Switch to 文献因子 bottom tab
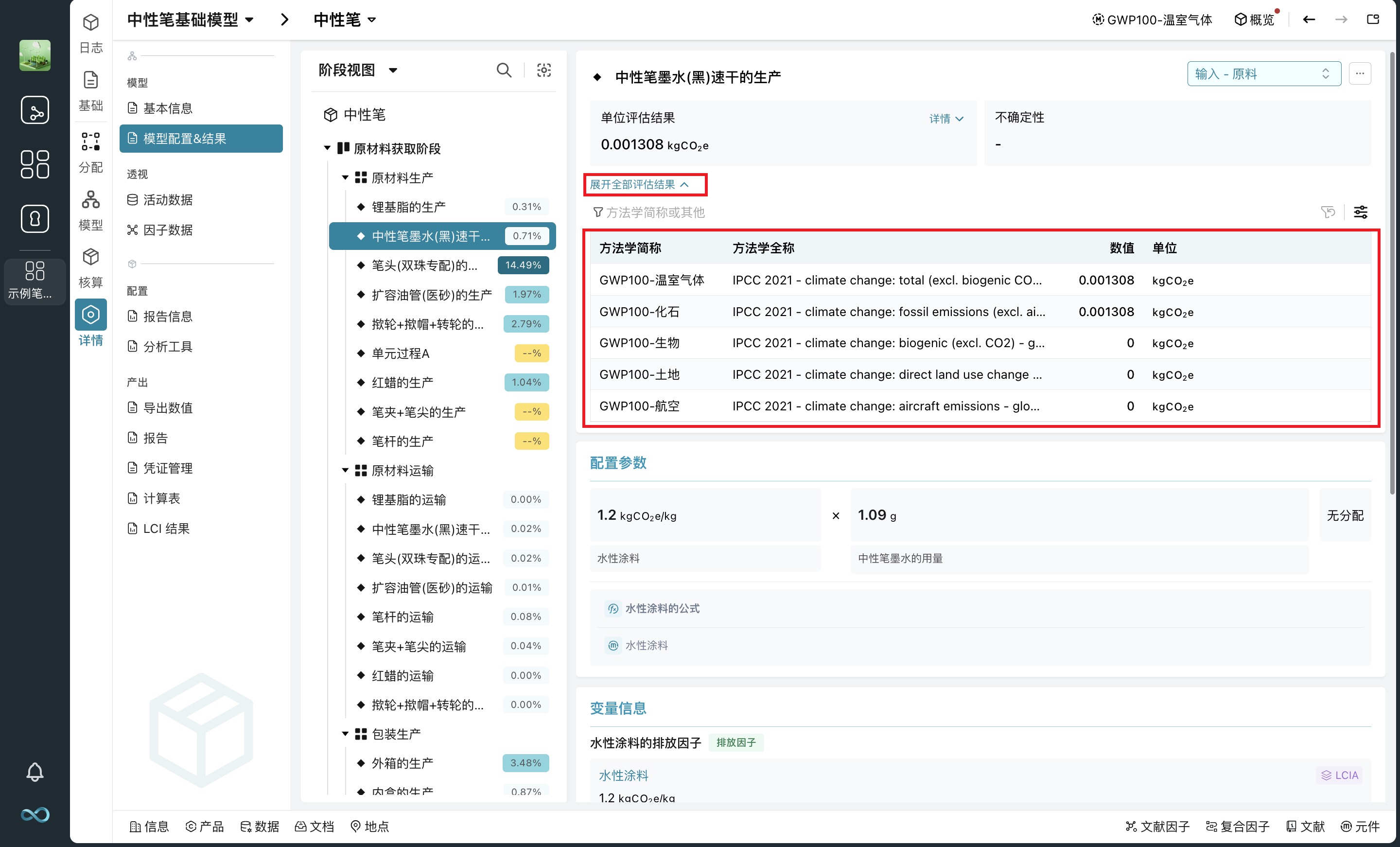The width and height of the screenshot is (1400, 847). tap(1157, 826)
